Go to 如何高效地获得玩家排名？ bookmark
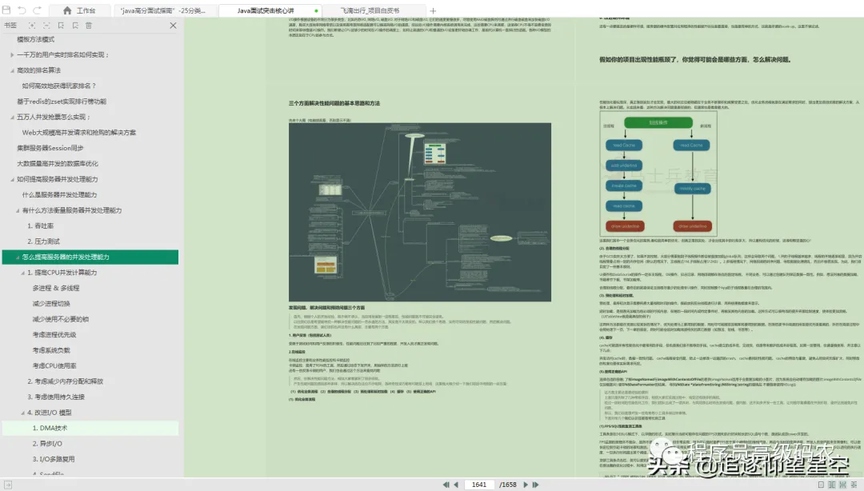Viewport: 864px width, 491px height. (59, 86)
